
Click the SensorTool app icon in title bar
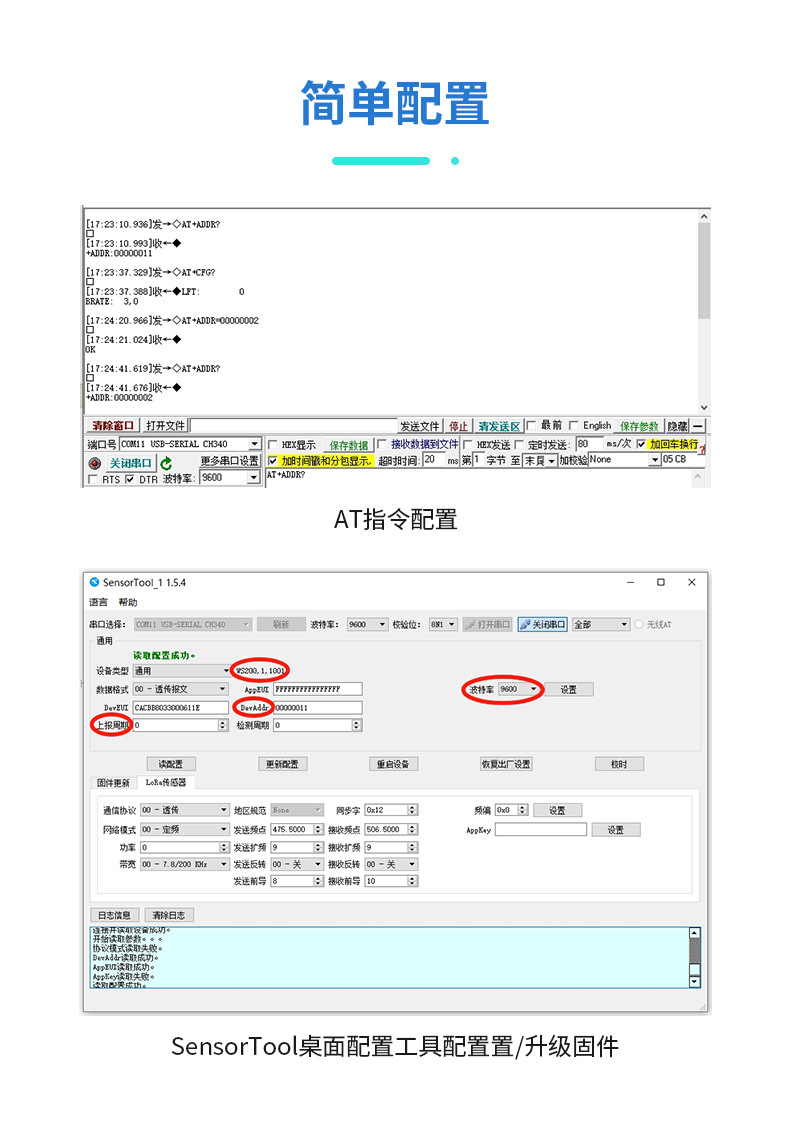[x=94, y=582]
